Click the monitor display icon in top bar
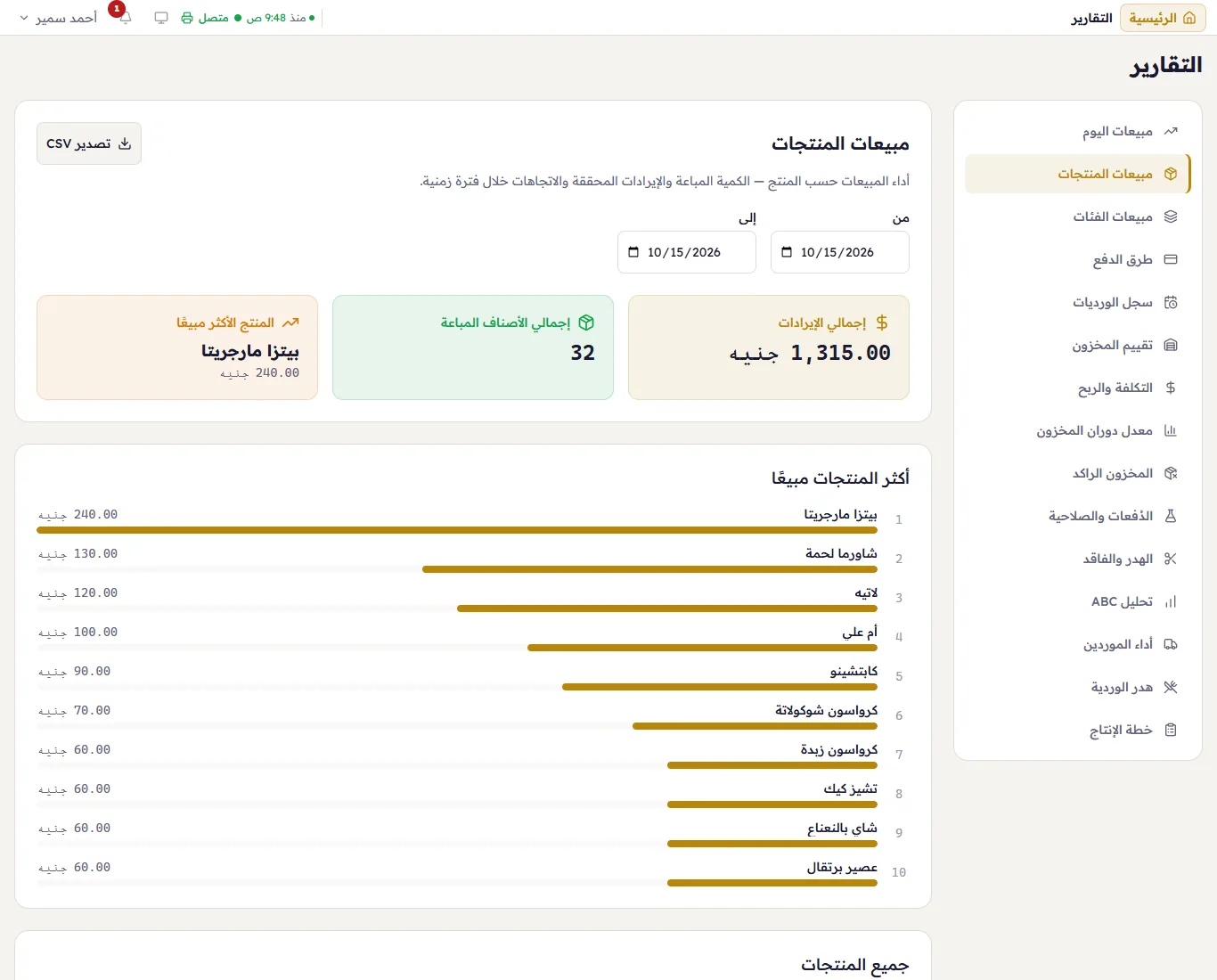 point(161,18)
